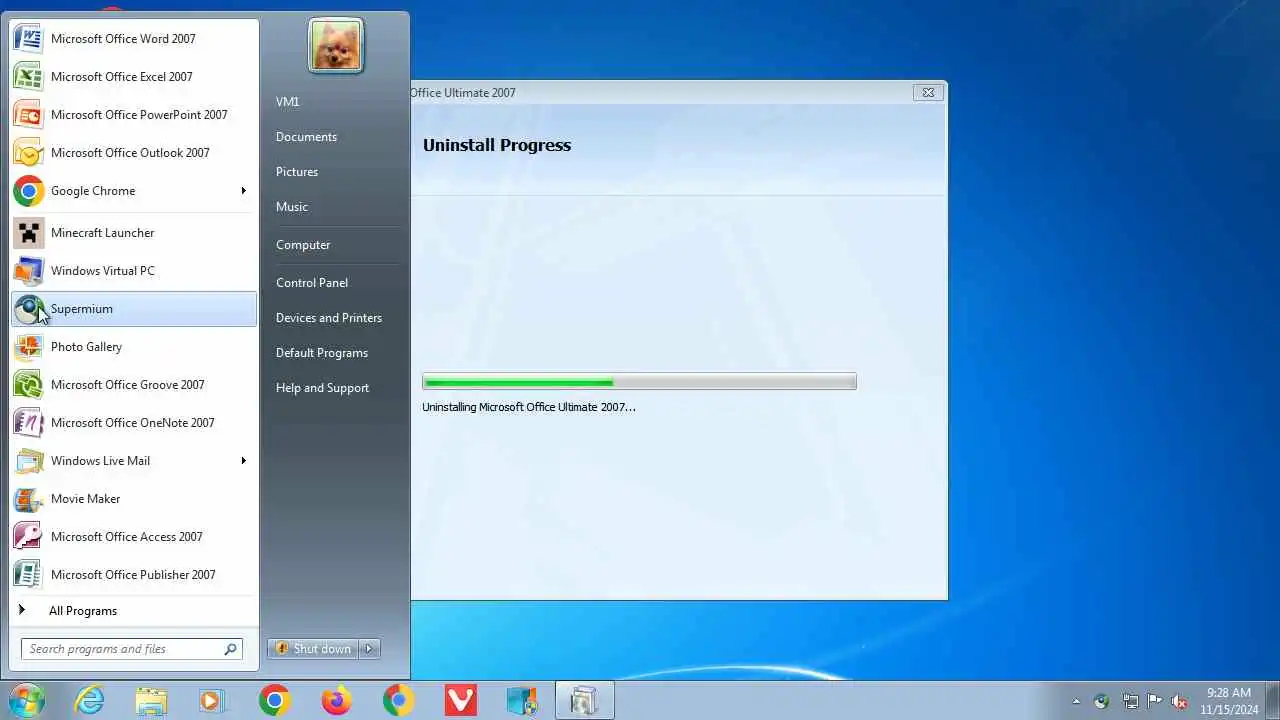Click the Supermium tray icon
This screenshot has height=720, width=1280.
pos(1102,702)
